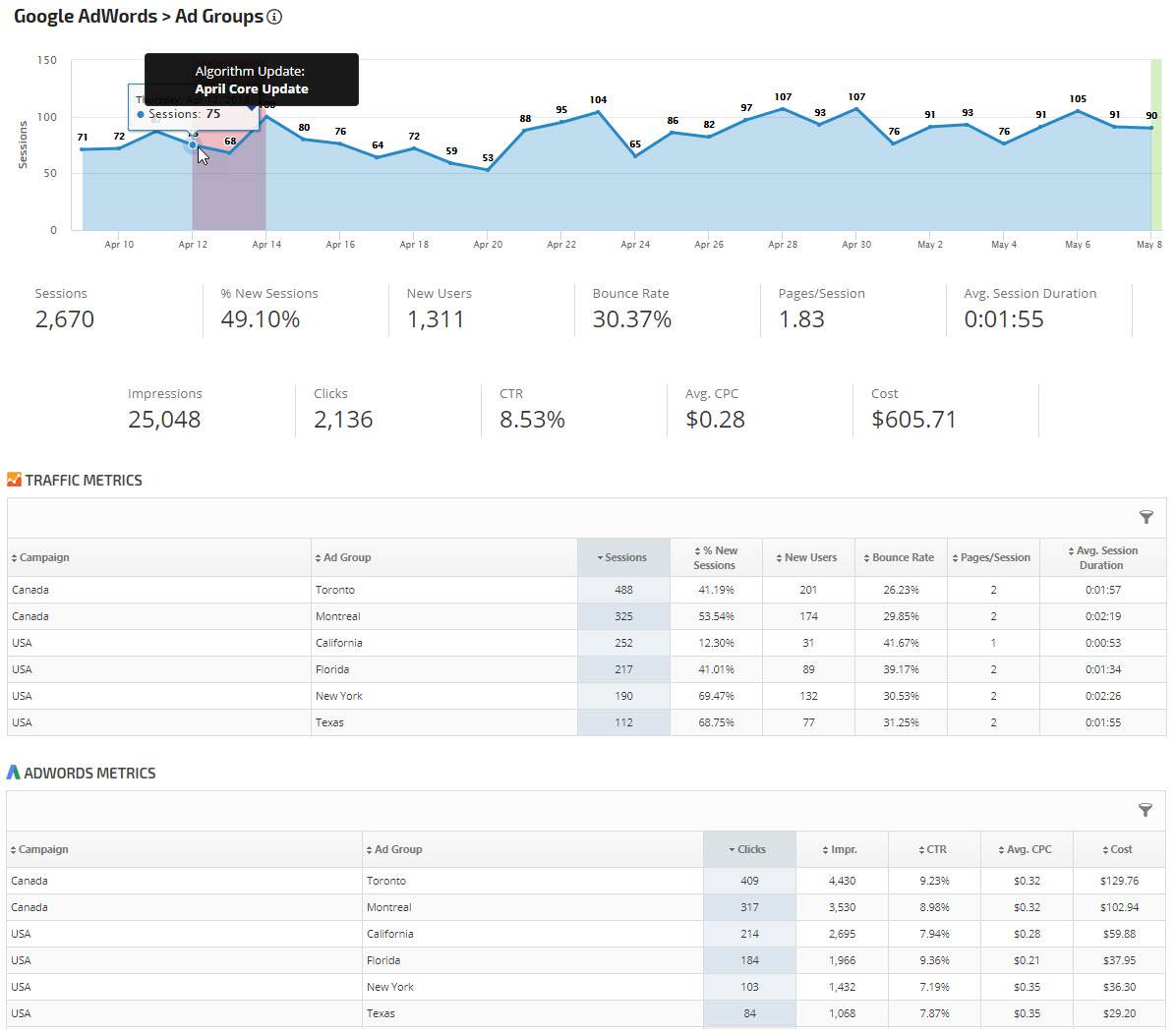Screen dimensions: 1176x1034
Task: Sort traffic table by Sessions column
Action: [623, 557]
